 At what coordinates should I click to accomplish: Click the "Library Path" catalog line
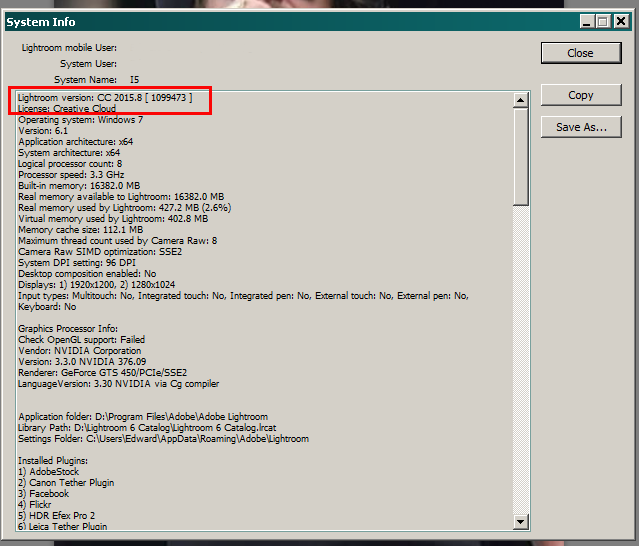click(x=147, y=428)
